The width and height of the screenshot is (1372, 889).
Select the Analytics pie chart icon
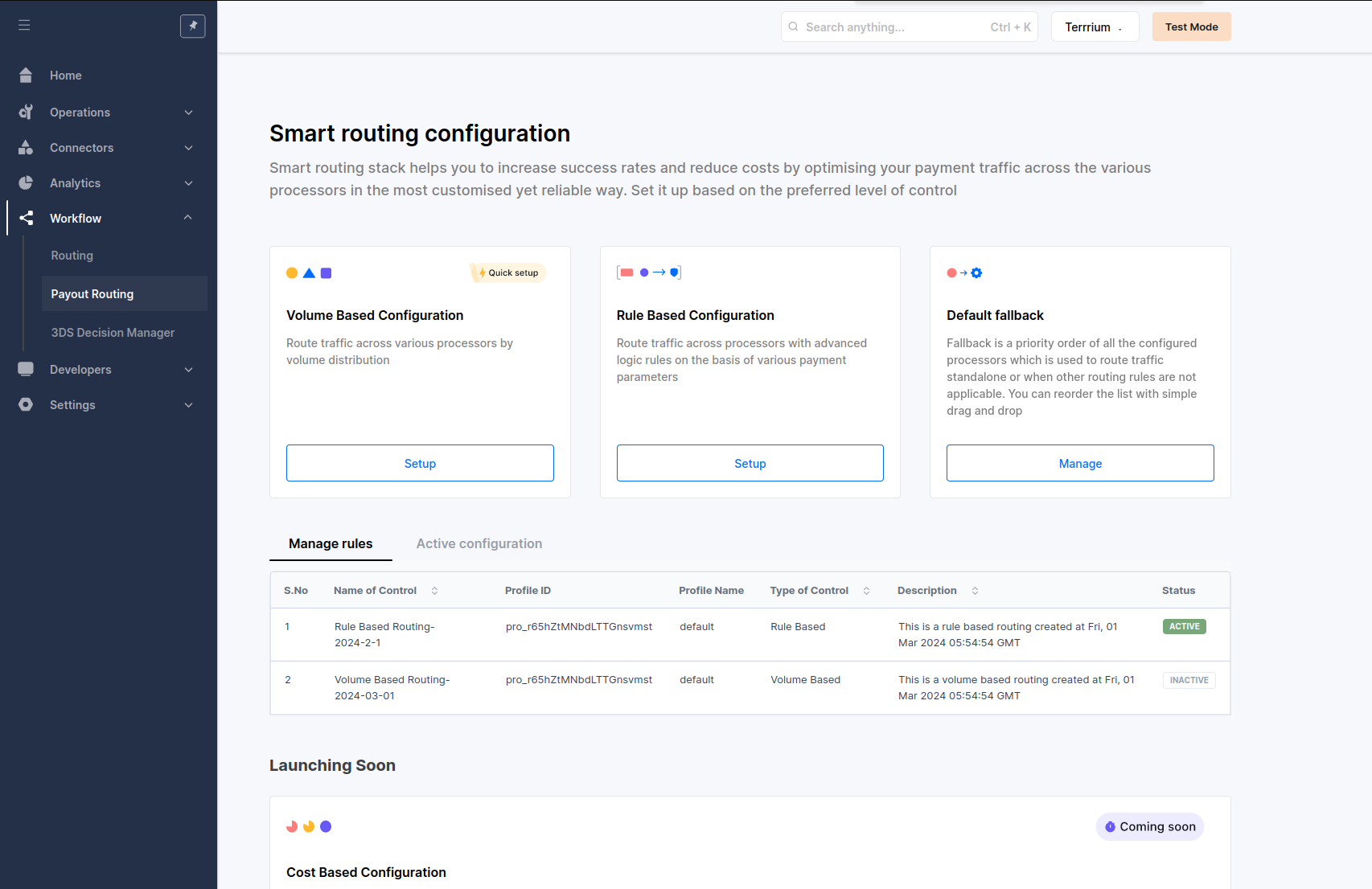tap(25, 182)
